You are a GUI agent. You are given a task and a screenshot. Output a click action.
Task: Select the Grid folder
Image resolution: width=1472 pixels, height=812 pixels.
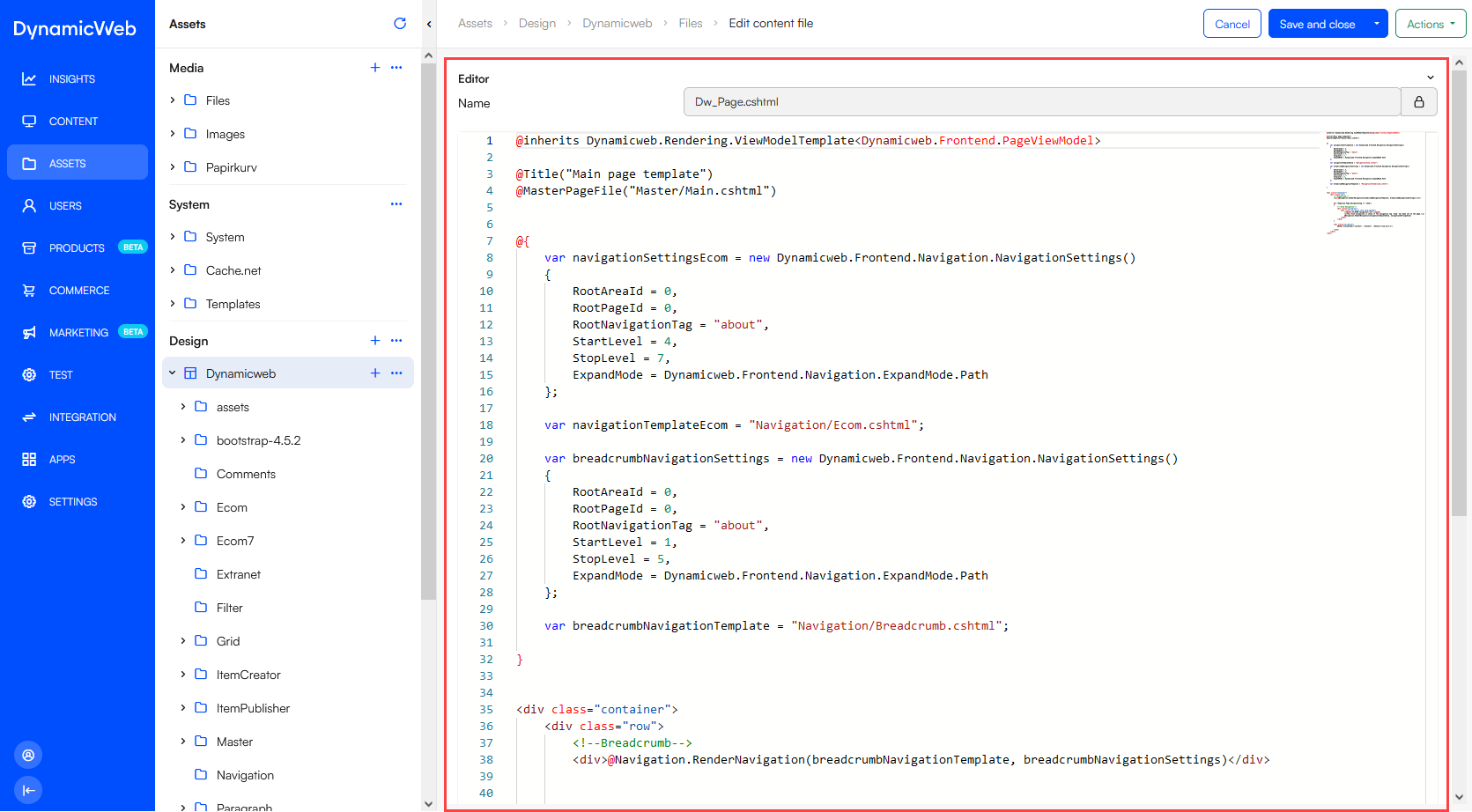[228, 641]
